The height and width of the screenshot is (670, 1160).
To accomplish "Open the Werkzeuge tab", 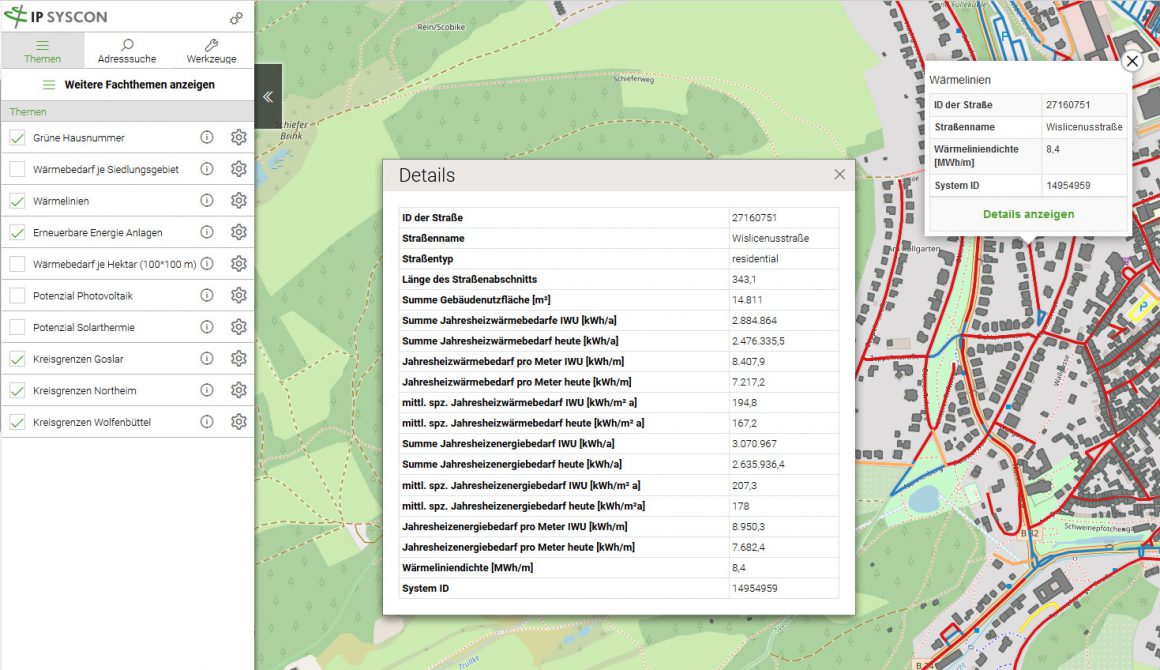I will click(x=211, y=51).
